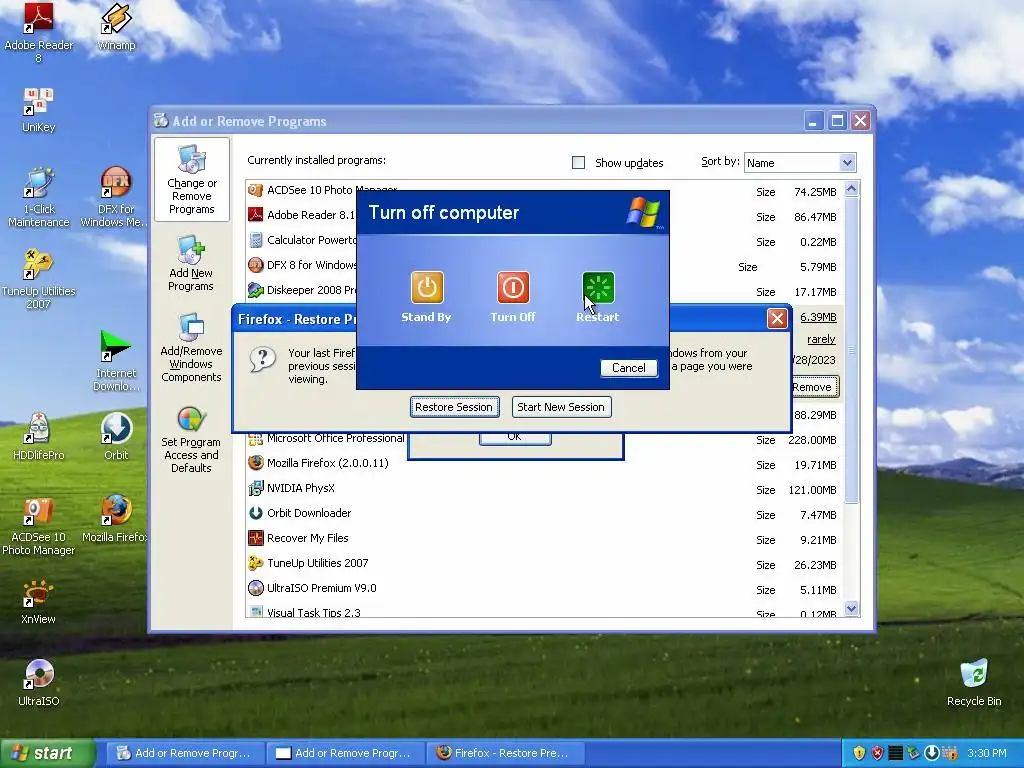1024x768 pixels.
Task: Select Change or Remove Programs sidebar icon
Action: [x=192, y=180]
